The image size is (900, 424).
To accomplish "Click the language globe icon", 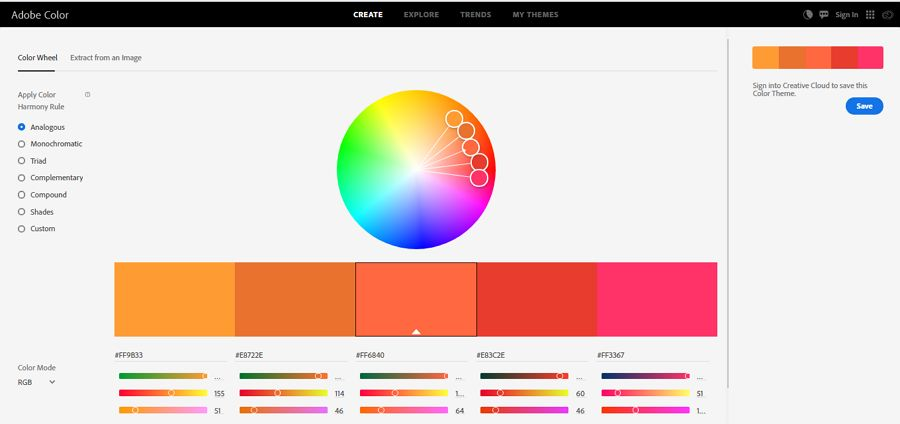I will (808, 15).
